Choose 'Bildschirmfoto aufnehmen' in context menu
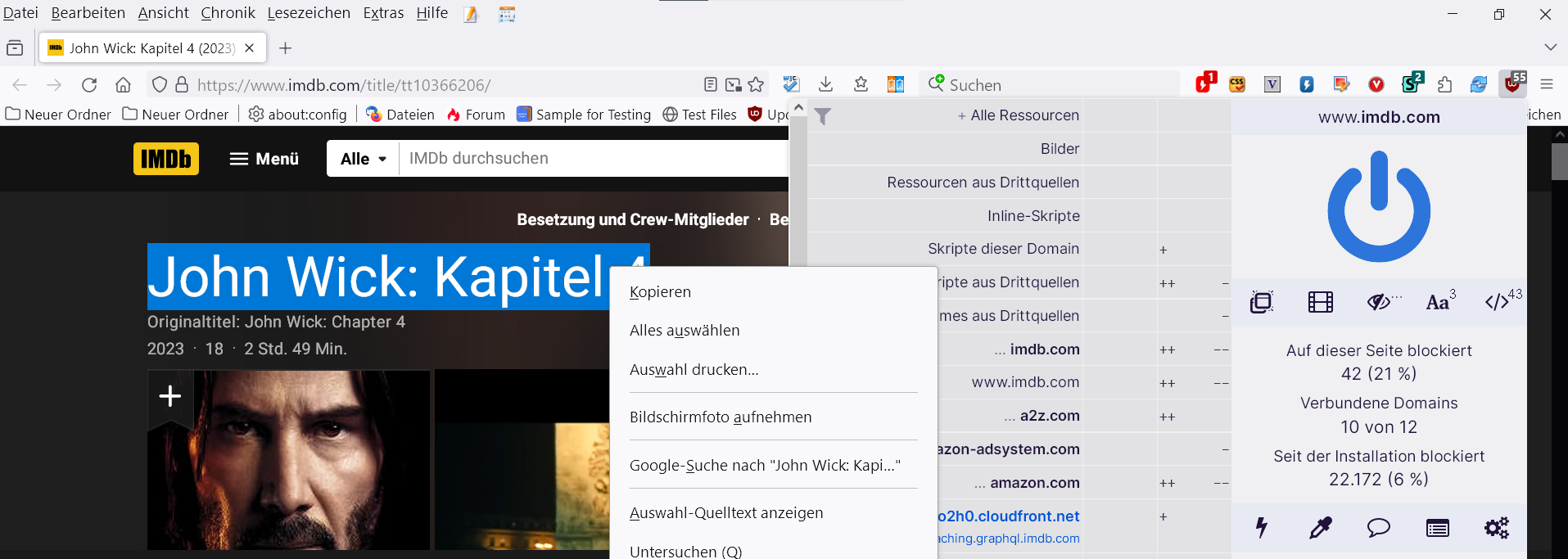Screen dimensions: 1568x559 point(721,417)
